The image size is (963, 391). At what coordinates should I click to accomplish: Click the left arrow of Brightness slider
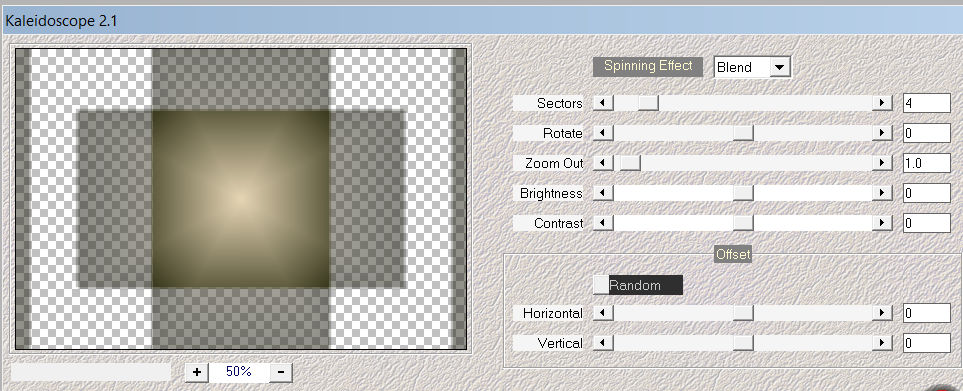pos(603,193)
